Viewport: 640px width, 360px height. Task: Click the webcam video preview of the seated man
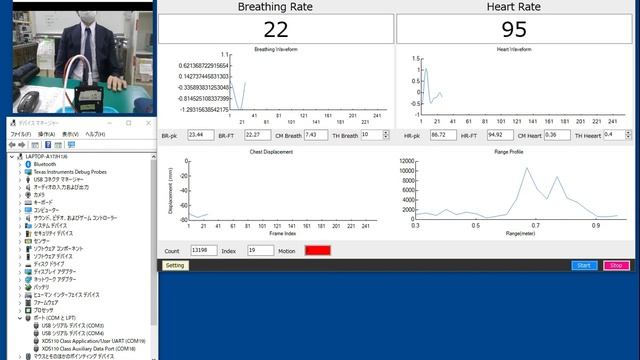point(82,62)
